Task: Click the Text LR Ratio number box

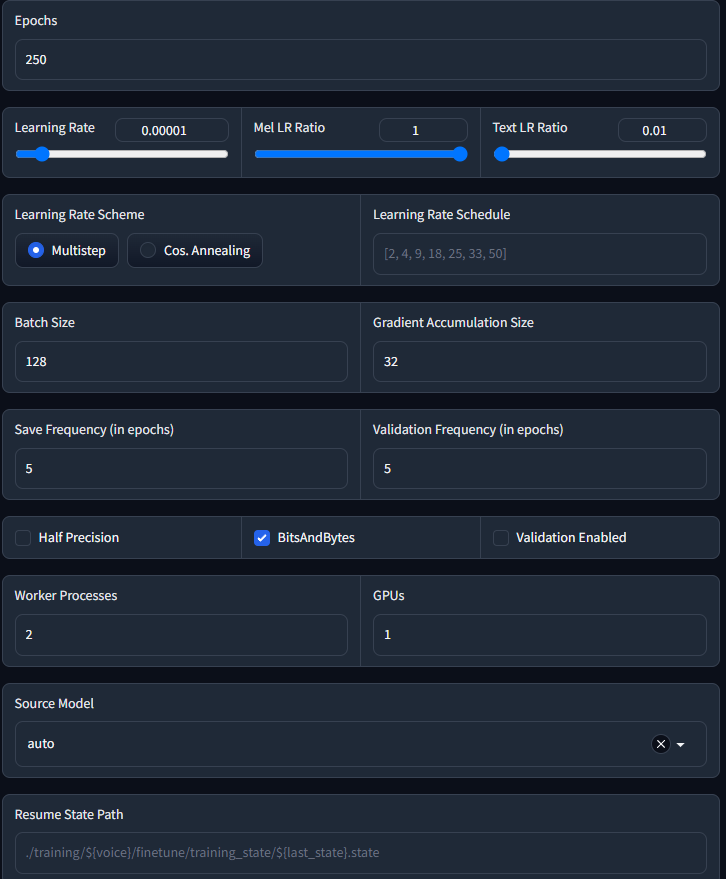Action: [662, 130]
